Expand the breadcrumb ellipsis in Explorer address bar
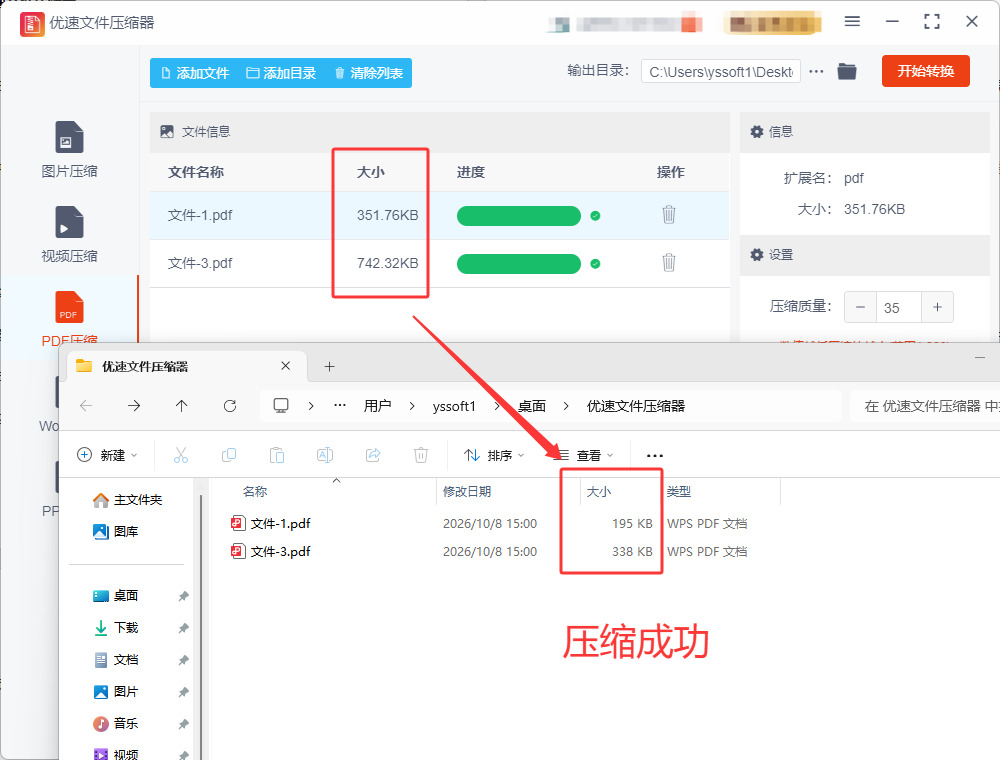 tap(340, 406)
